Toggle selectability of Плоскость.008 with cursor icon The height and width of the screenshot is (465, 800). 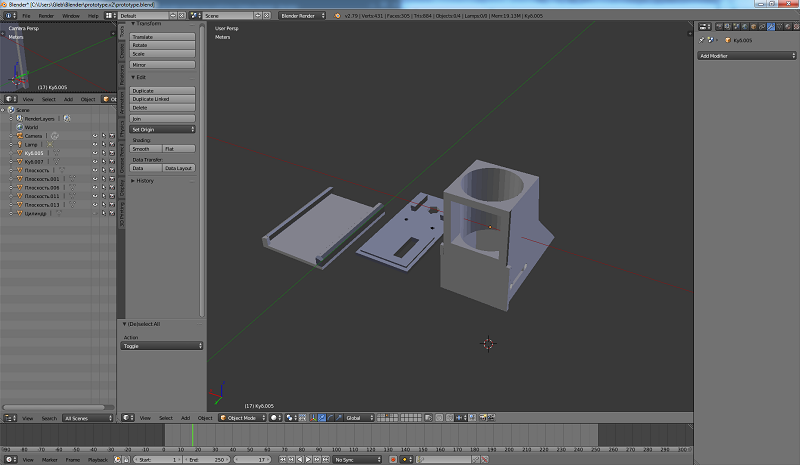click(104, 188)
